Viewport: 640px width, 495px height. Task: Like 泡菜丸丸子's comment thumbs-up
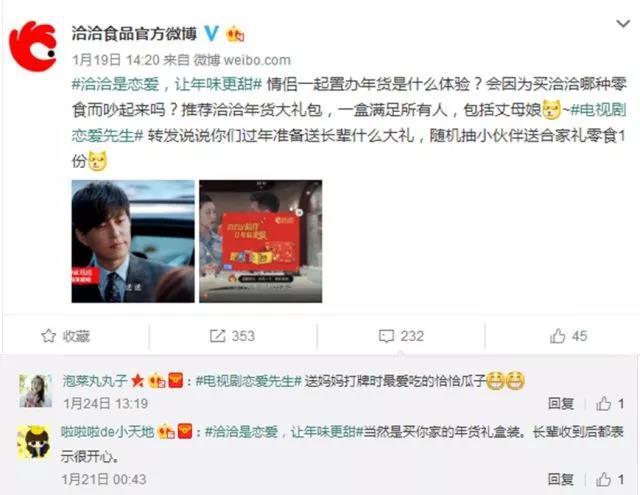[x=610, y=404]
